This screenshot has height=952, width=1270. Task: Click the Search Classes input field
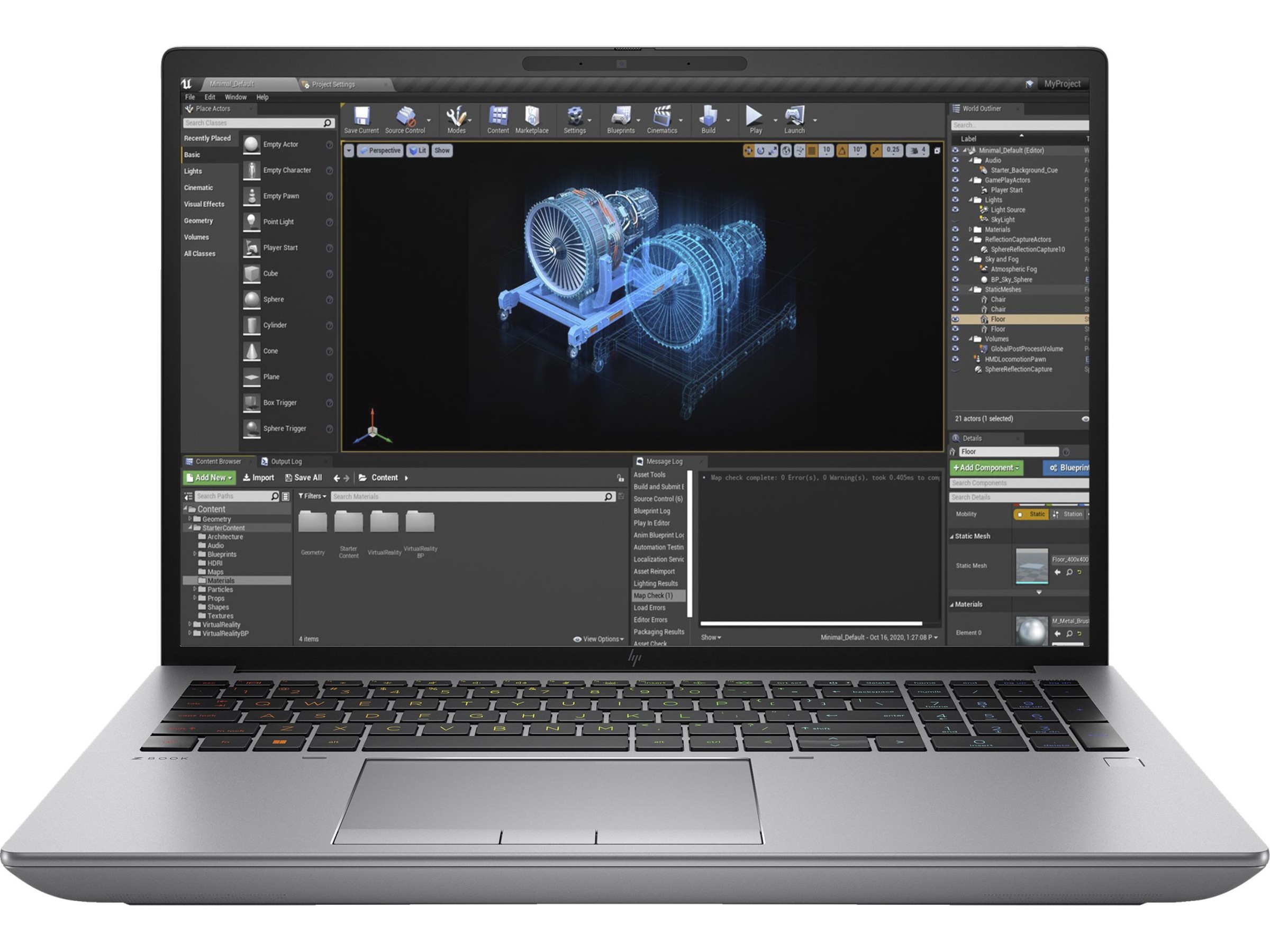[x=252, y=123]
